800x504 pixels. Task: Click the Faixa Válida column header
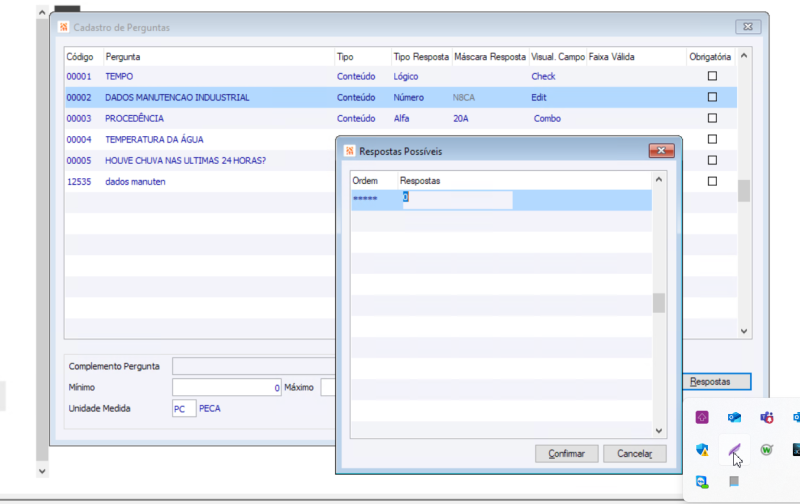pos(611,57)
